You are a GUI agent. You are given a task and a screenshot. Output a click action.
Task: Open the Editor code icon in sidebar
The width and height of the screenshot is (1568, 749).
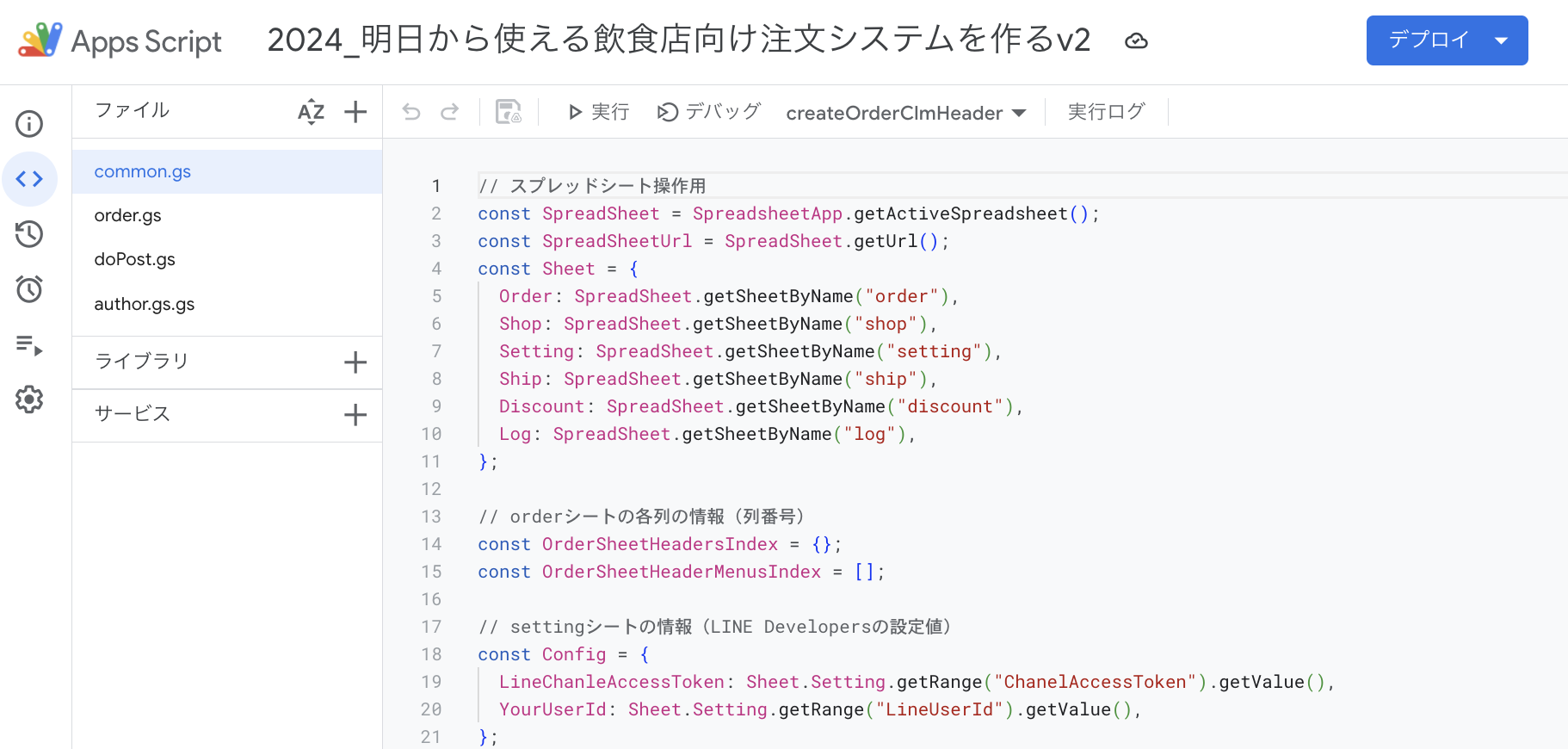tap(29, 179)
